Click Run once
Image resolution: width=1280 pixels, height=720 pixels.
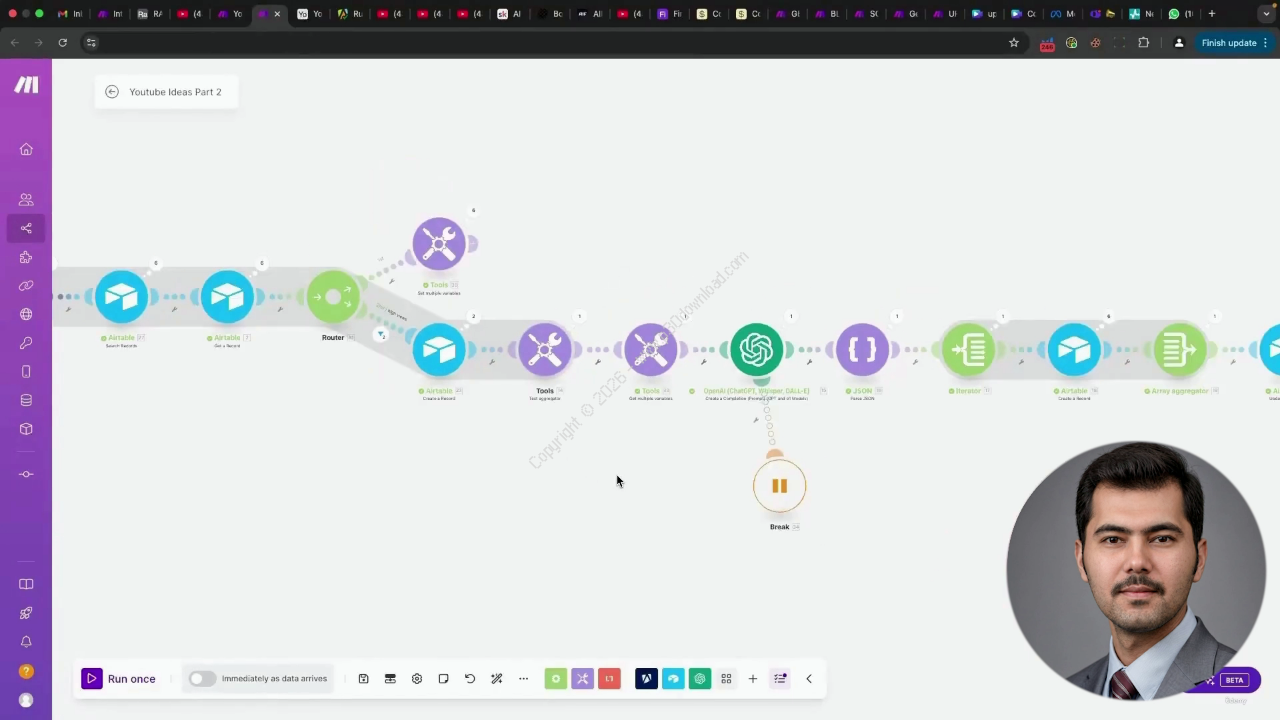tap(119, 679)
